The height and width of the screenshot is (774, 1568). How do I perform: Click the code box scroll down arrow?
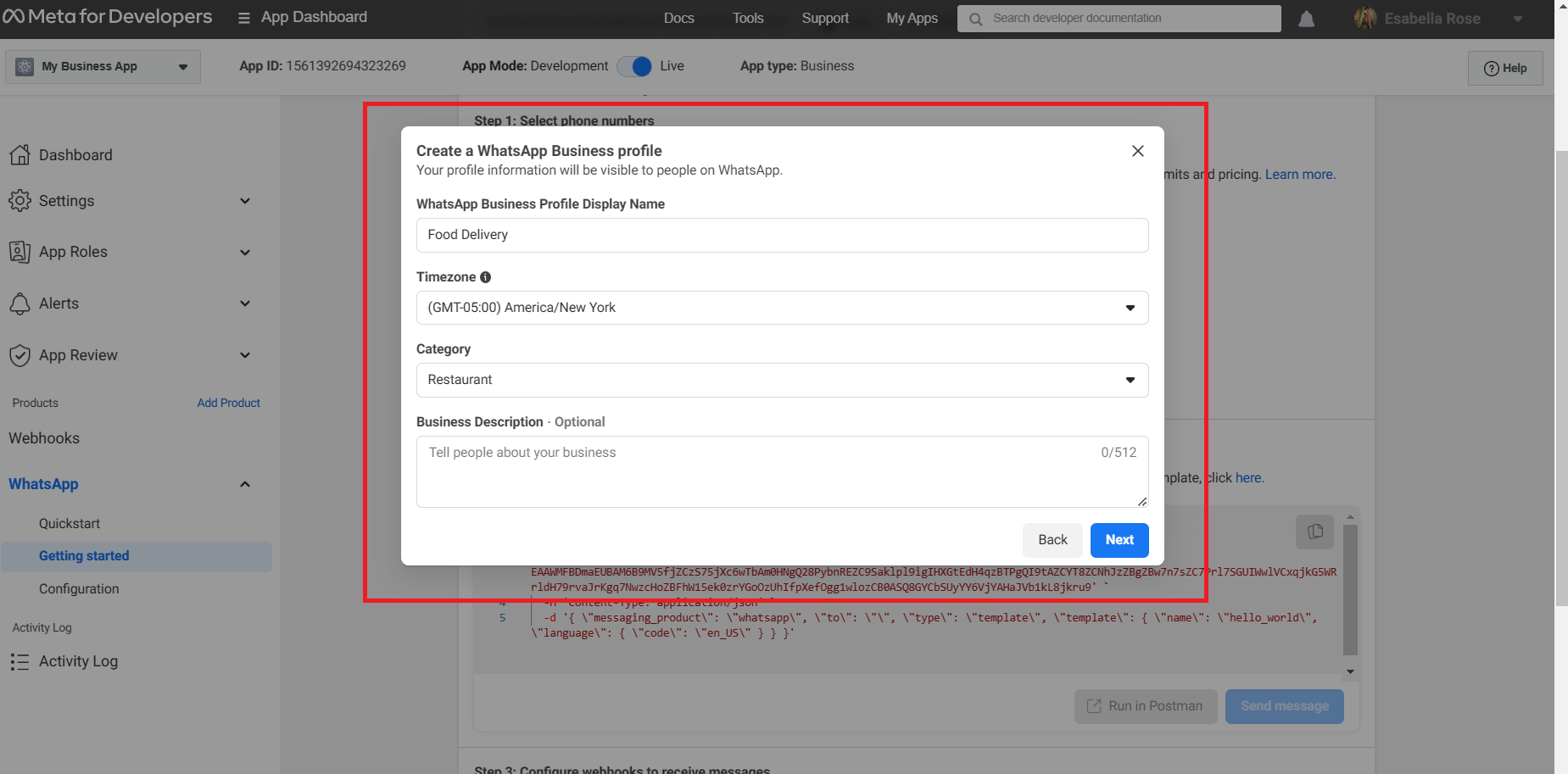(x=1350, y=671)
